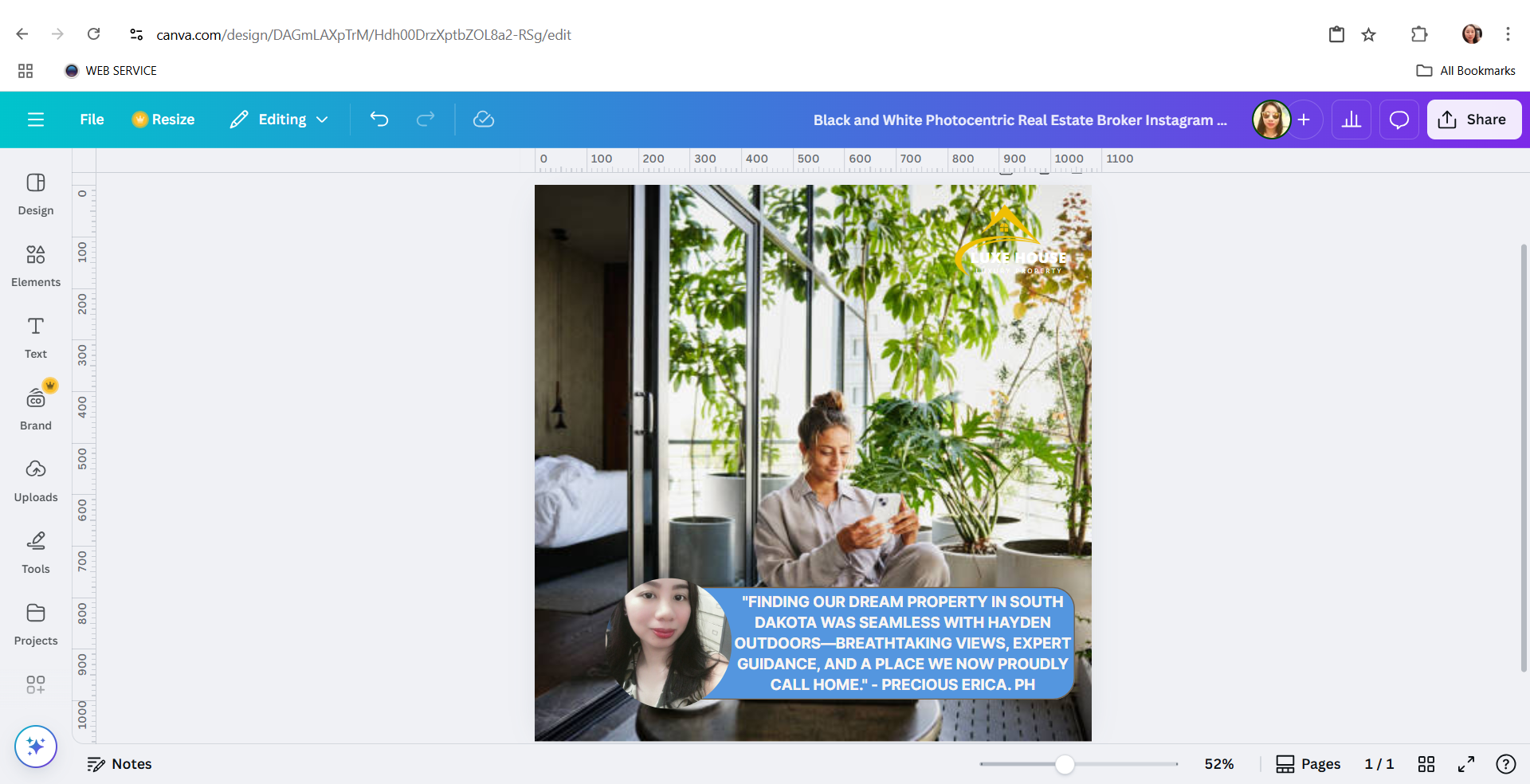The width and height of the screenshot is (1530, 784).
Task: Open the WEB SERVICE bookmark
Action: coord(111,71)
